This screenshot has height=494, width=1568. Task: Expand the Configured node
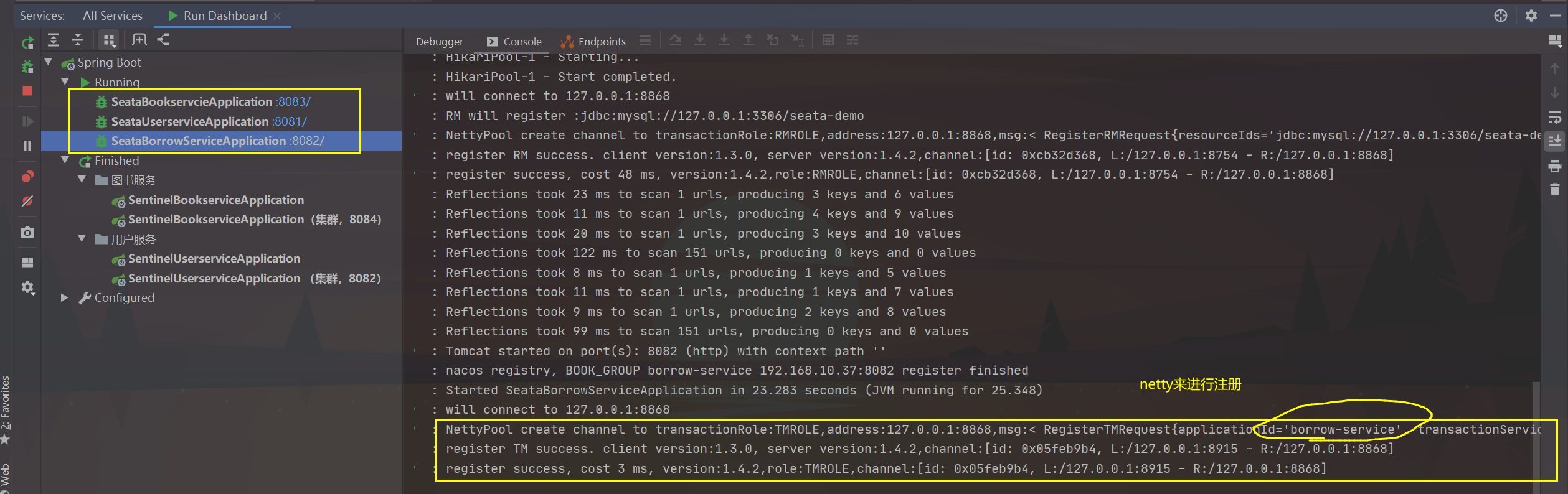(65, 297)
